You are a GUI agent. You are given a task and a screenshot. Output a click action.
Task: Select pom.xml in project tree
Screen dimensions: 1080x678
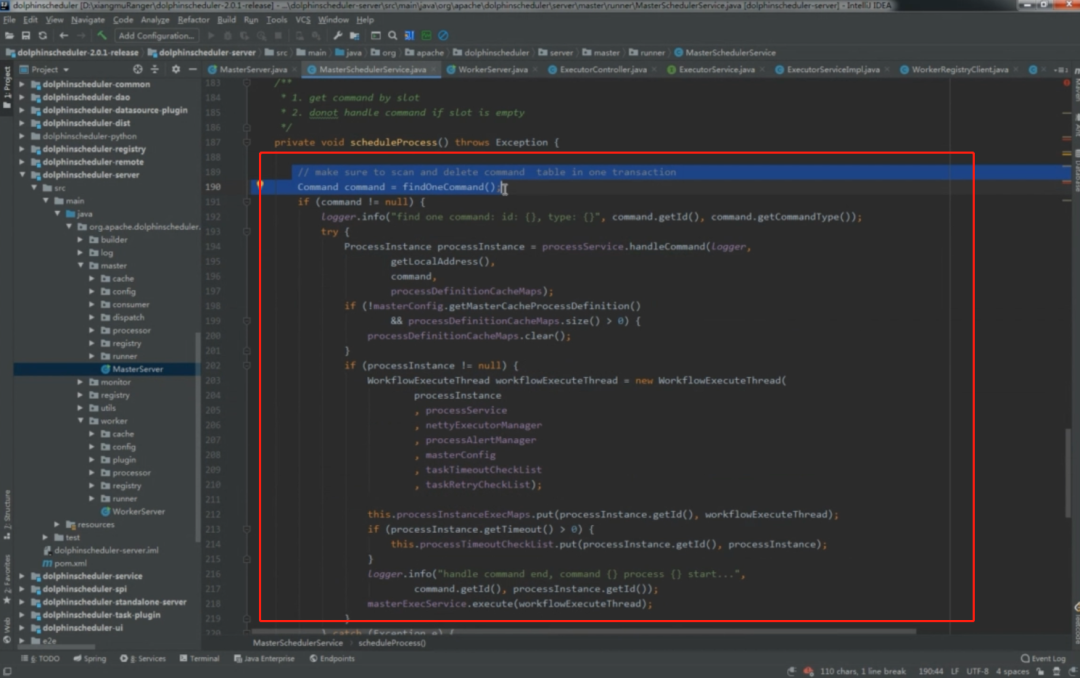pos(64,563)
